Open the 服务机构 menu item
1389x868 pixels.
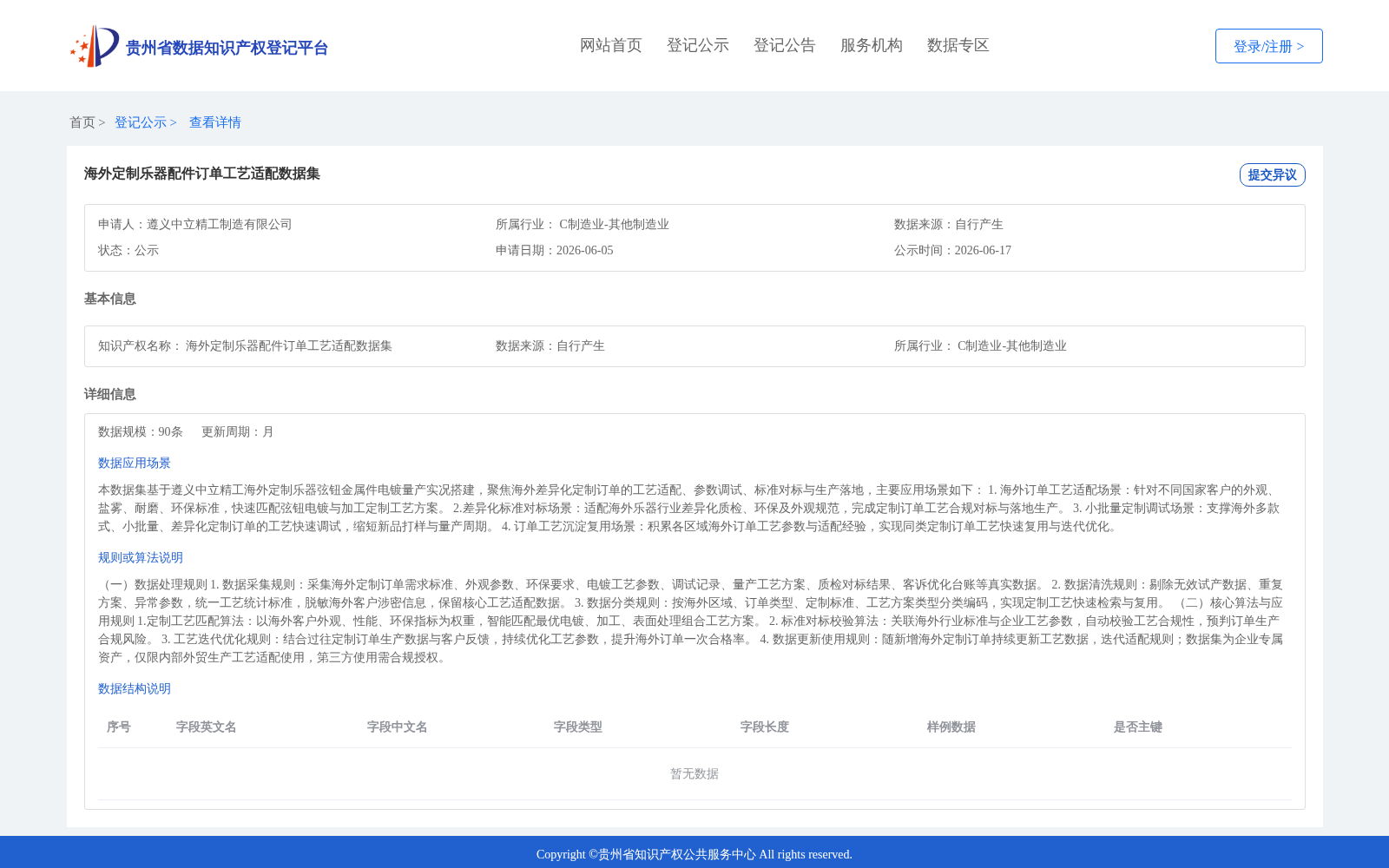click(872, 45)
